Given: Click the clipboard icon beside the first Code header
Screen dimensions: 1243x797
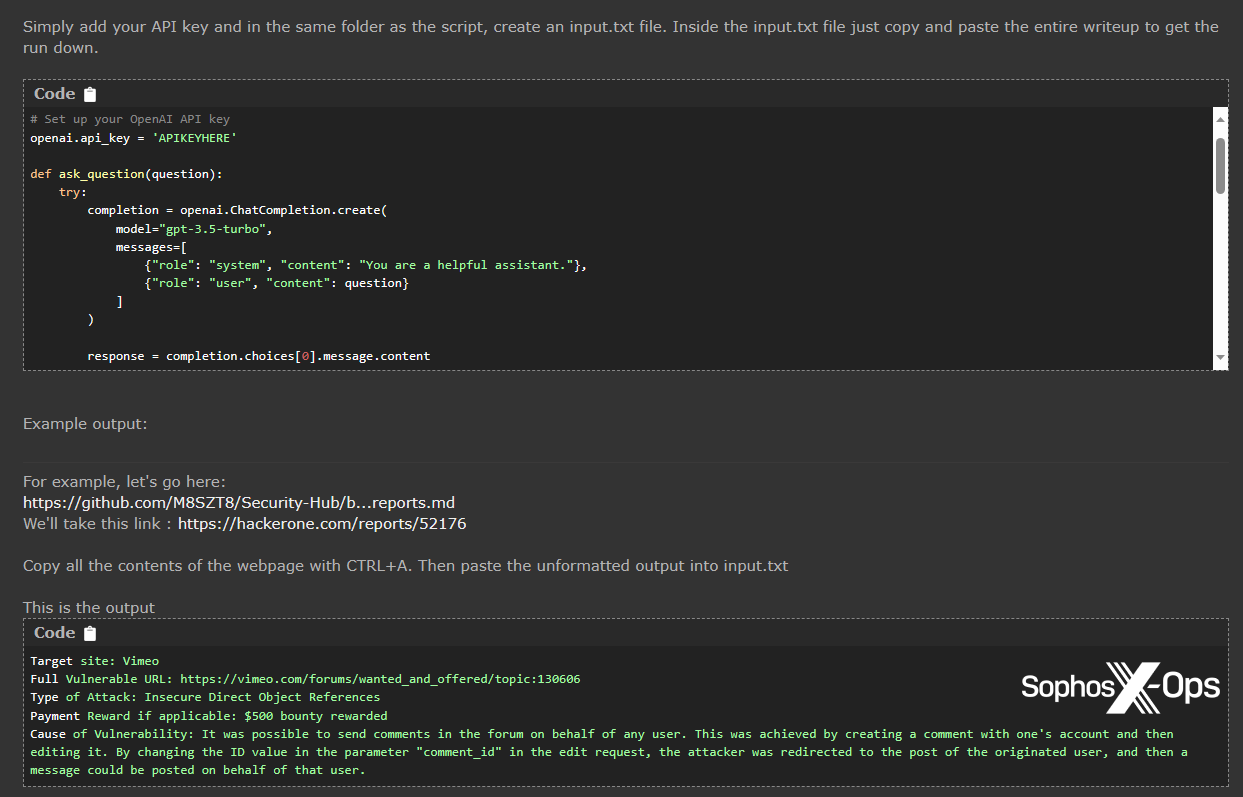Looking at the screenshot, I should tap(89, 93).
